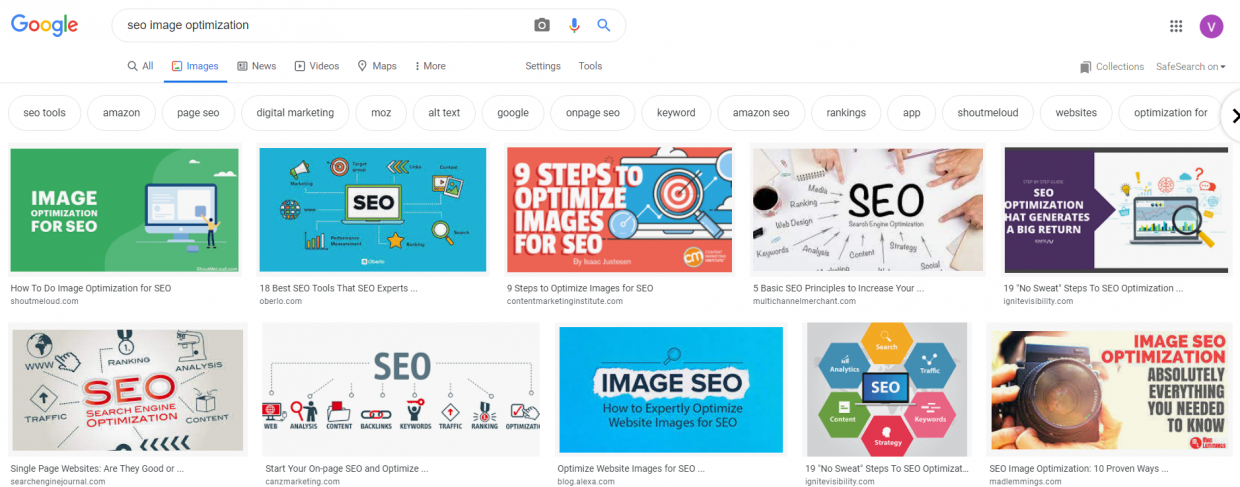The image size is (1240, 487).
Task: Open '9 Steps to Optimize Images for SEO' title
Action: click(x=580, y=288)
